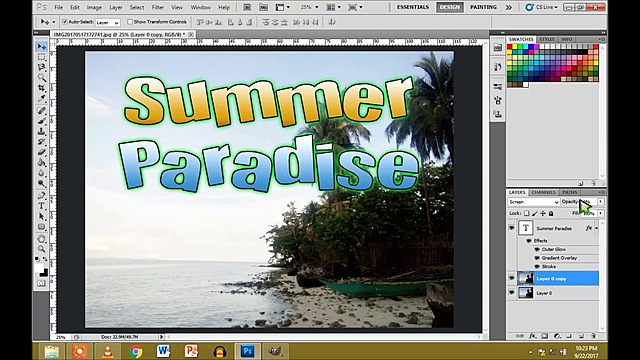Expand more workspaces chevron

coord(509,7)
